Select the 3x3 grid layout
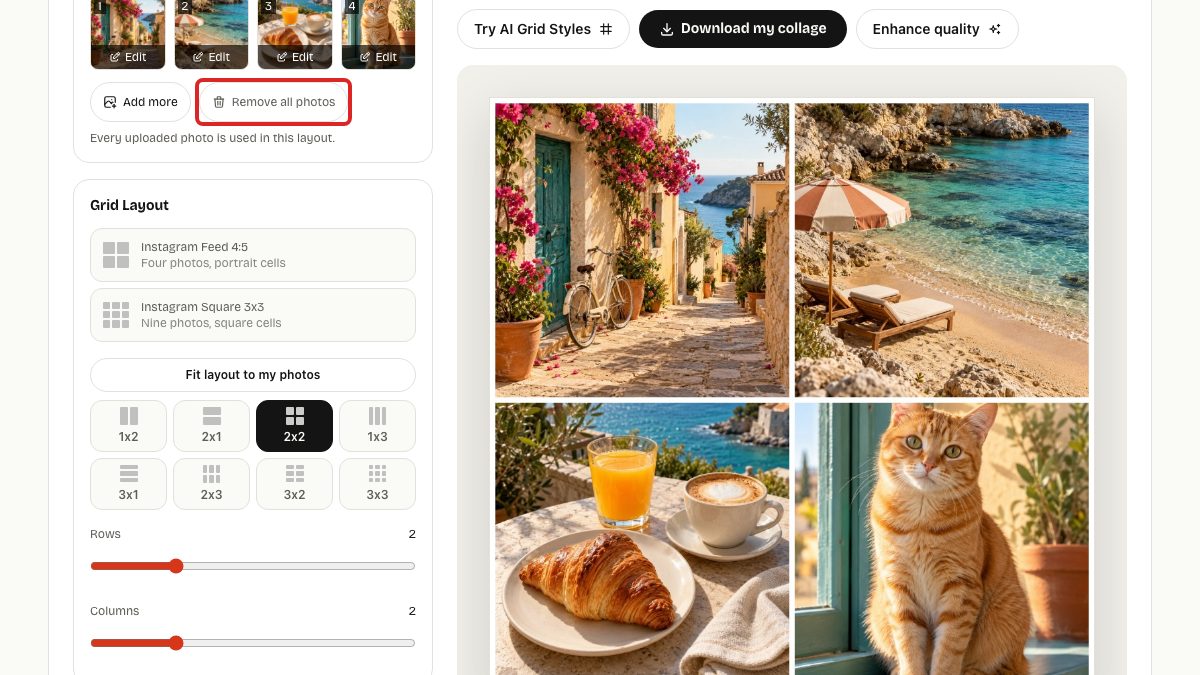 (x=377, y=484)
